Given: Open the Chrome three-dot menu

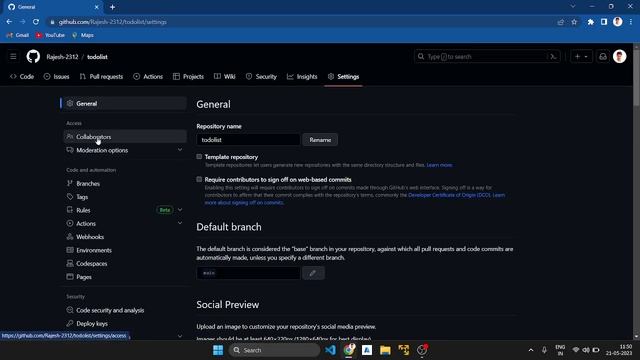Looking at the screenshot, I should 631,22.
